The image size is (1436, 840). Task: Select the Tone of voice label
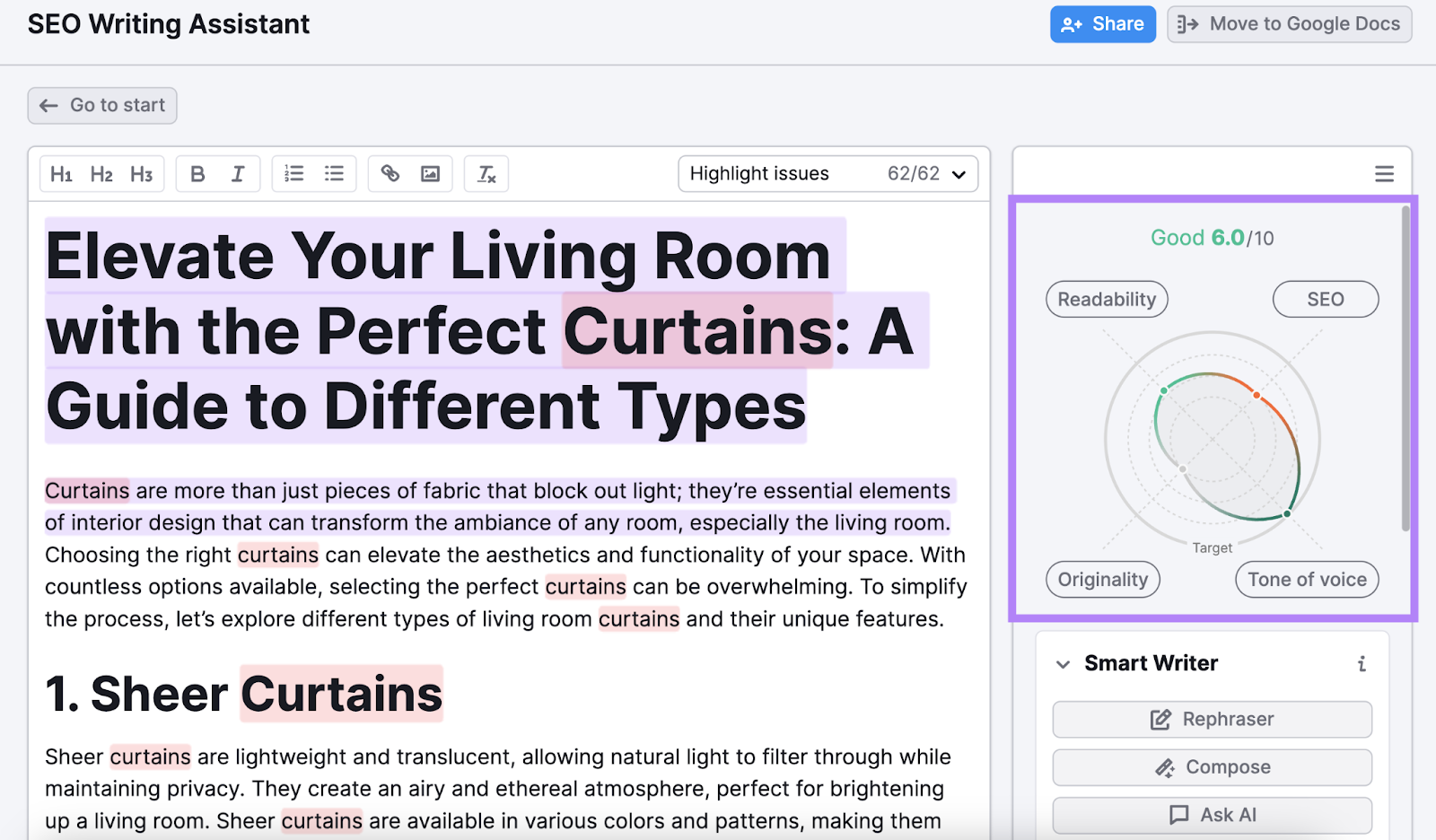1307,580
